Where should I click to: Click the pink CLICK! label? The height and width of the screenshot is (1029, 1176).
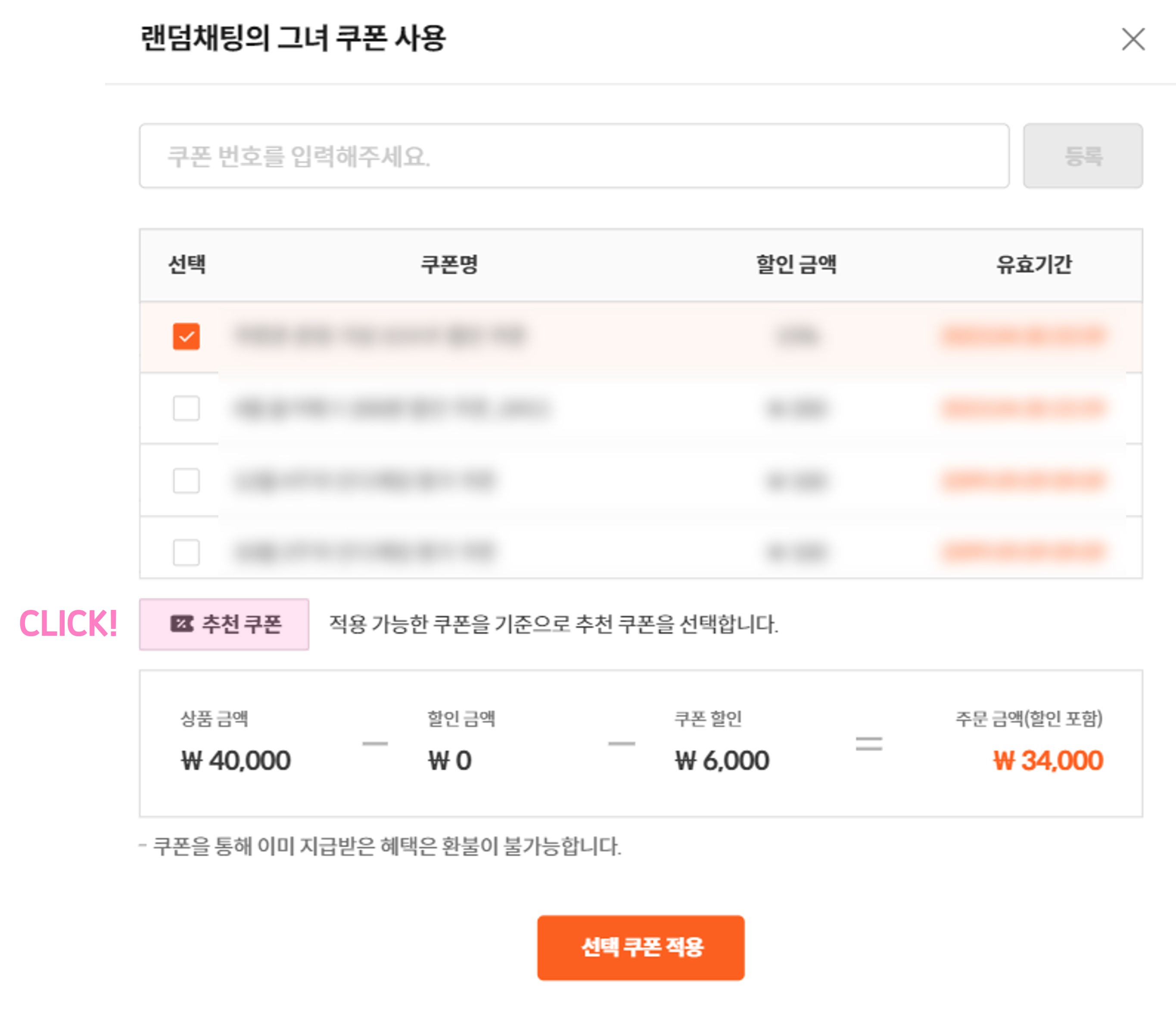click(x=68, y=624)
